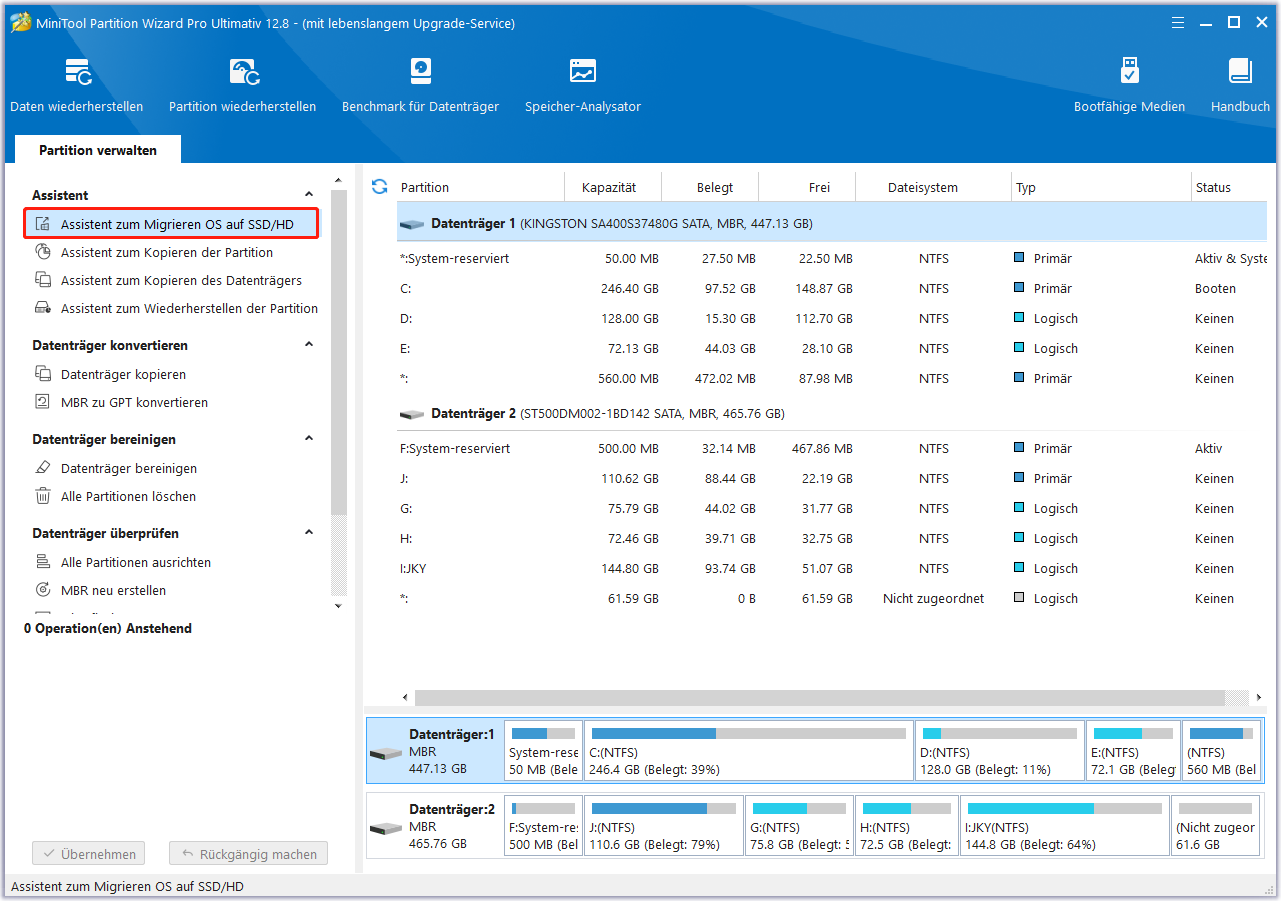Viewport: 1281px width, 901px height.
Task: Collapse the Datenträger überprüfen section
Action: pyautogui.click(x=309, y=532)
